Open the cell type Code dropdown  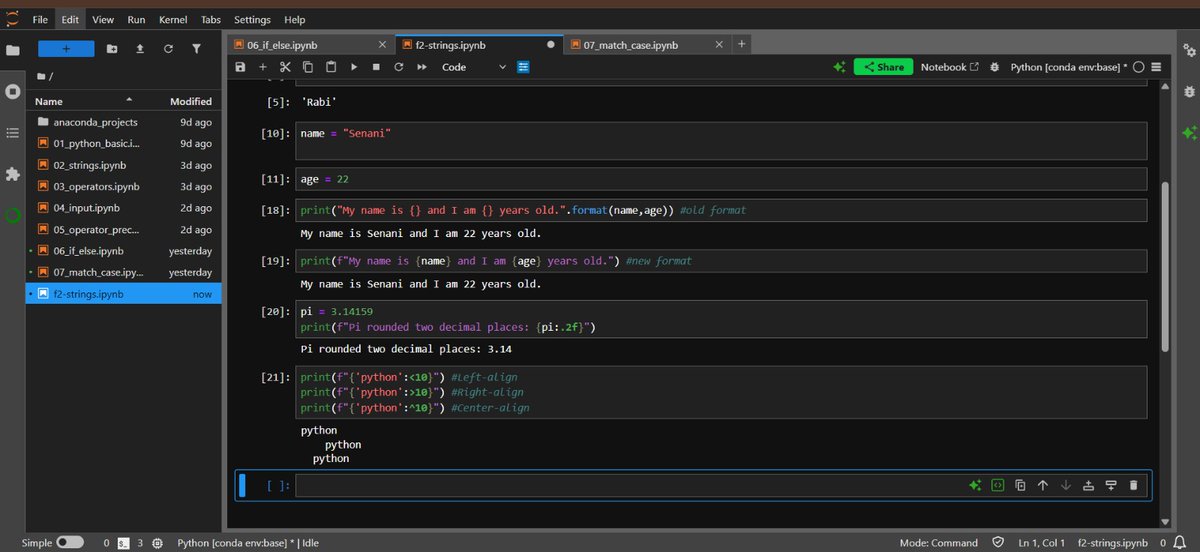[x=474, y=67]
